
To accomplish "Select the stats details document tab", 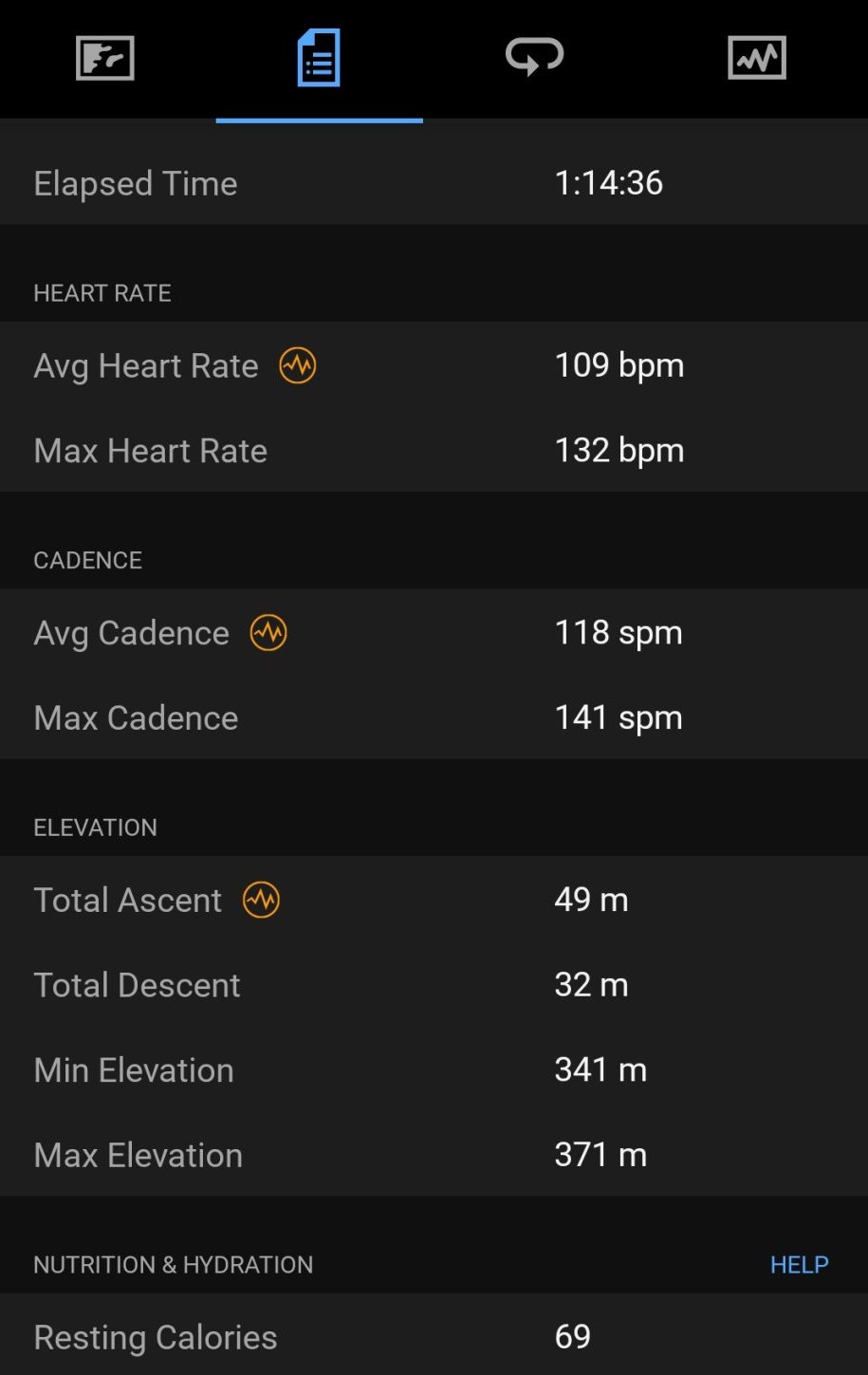I will coord(319,59).
